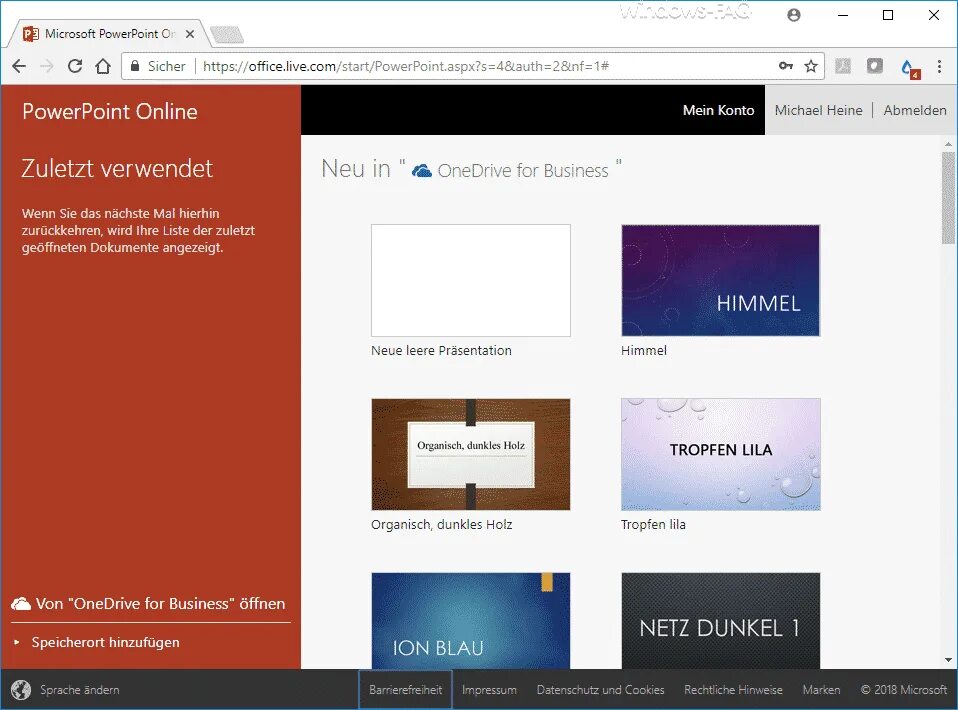Open Mein Konto in header
The width and height of the screenshot is (958, 710).
pos(718,110)
